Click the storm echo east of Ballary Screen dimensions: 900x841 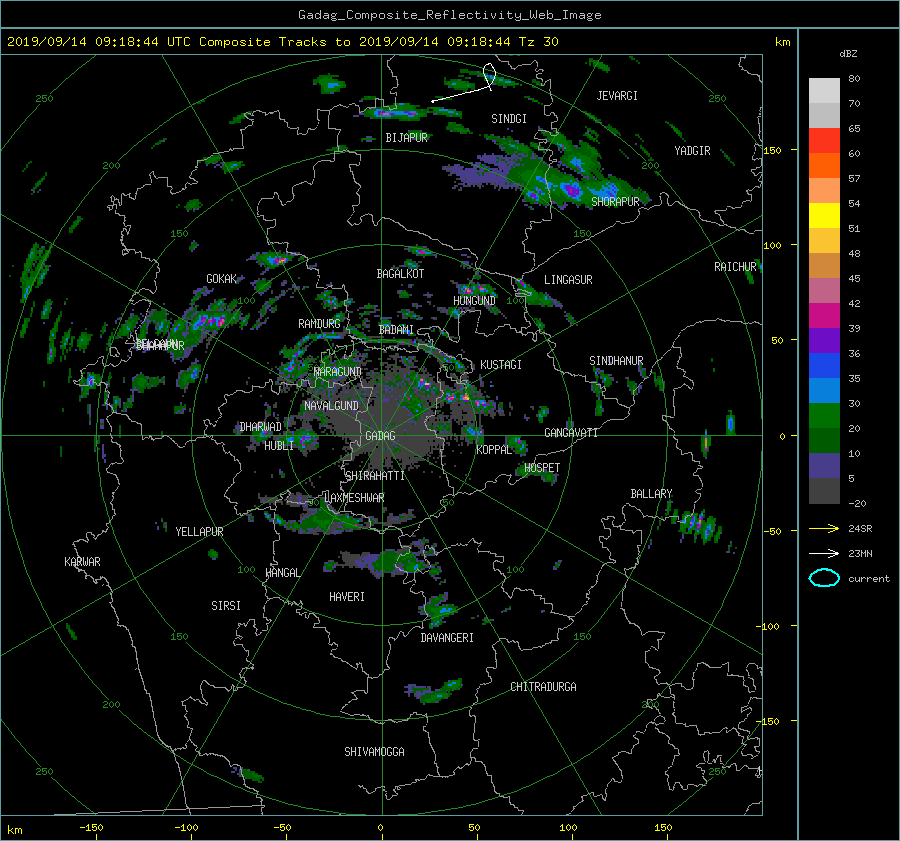pos(698,525)
